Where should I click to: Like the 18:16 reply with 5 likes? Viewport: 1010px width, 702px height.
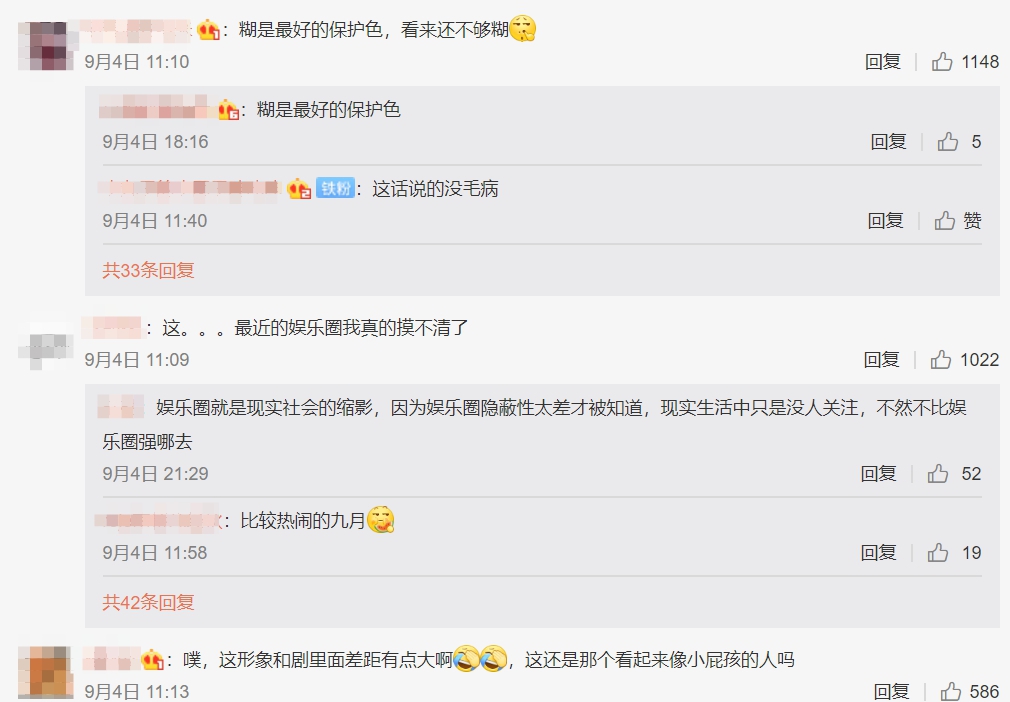click(x=948, y=141)
